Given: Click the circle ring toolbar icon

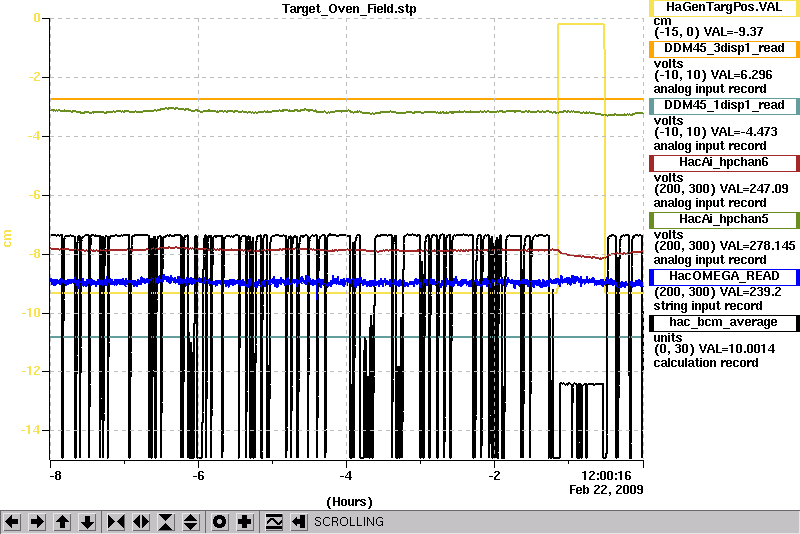Looking at the screenshot, I should coord(219,522).
